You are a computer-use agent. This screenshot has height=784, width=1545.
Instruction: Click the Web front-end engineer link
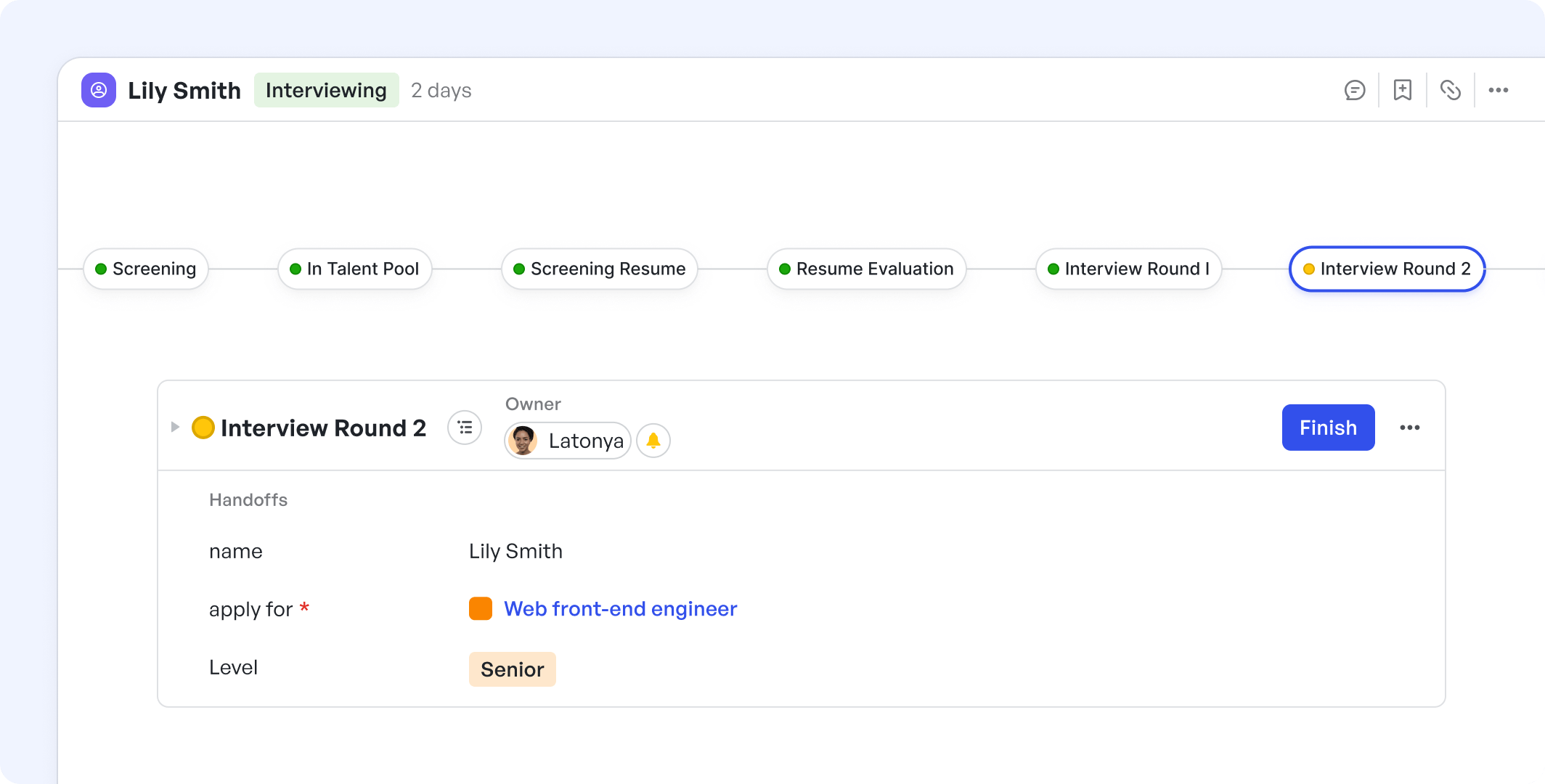620,608
